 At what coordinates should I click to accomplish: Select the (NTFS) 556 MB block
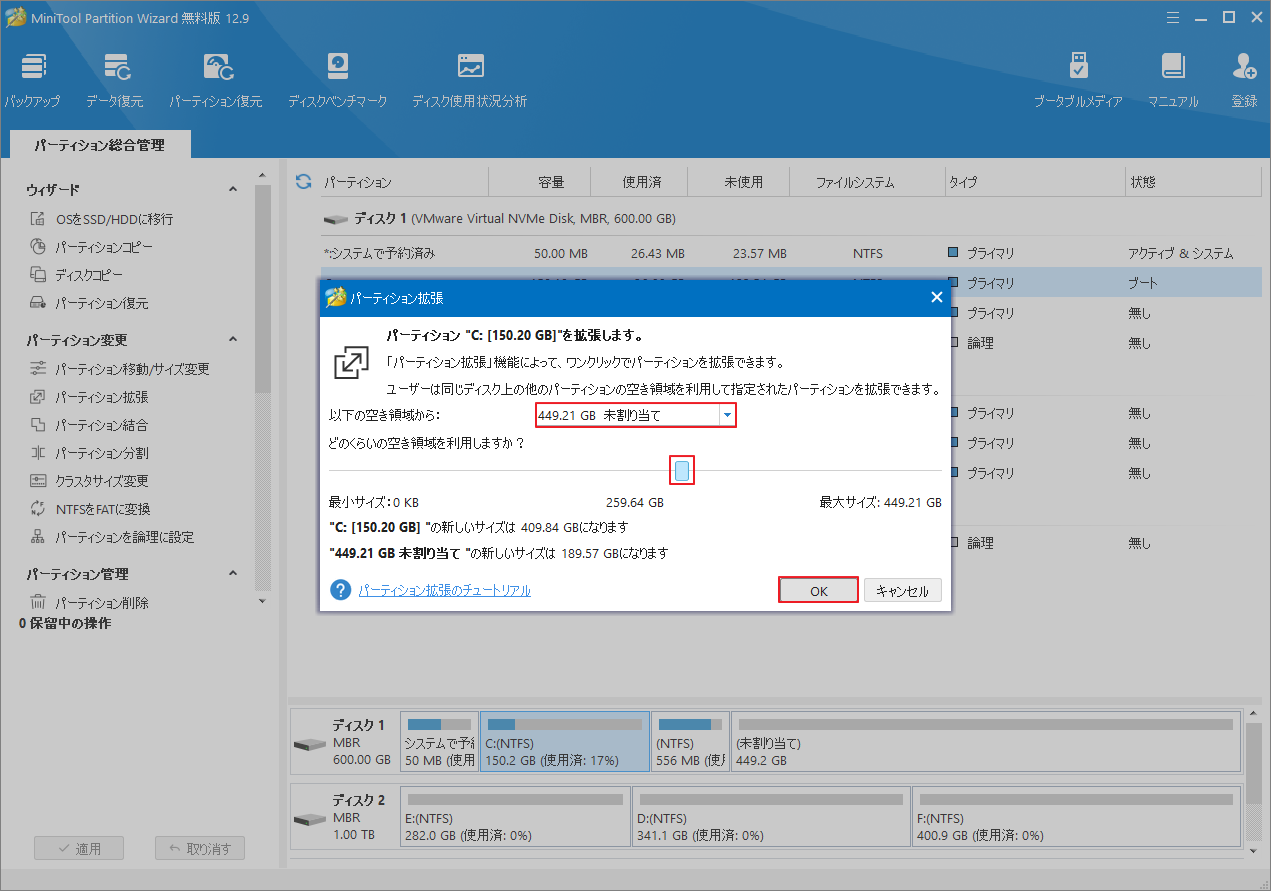690,742
